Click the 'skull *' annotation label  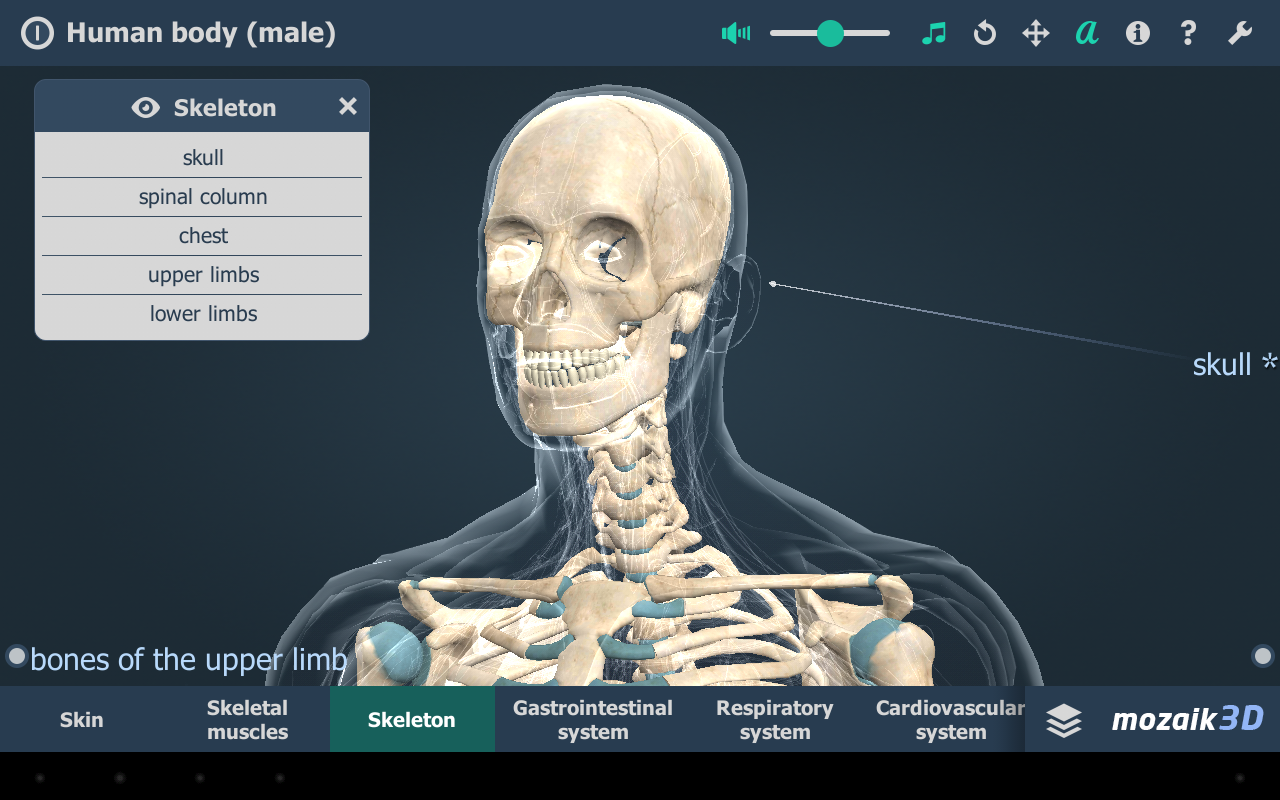click(1232, 364)
